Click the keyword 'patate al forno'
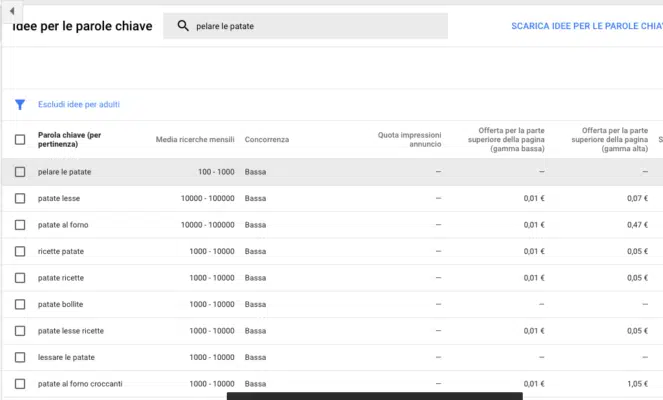Image resolution: width=663 pixels, height=400 pixels. 63,225
